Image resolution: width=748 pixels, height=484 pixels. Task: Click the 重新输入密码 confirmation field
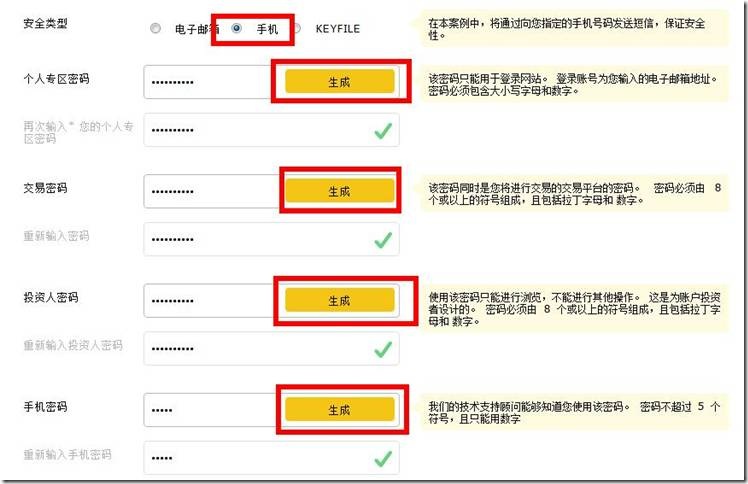[x=271, y=239]
